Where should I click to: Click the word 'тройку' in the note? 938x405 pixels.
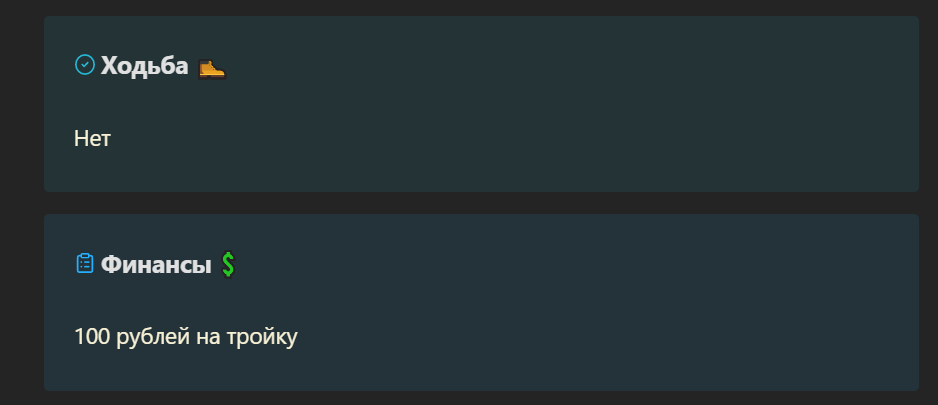click(x=262, y=338)
